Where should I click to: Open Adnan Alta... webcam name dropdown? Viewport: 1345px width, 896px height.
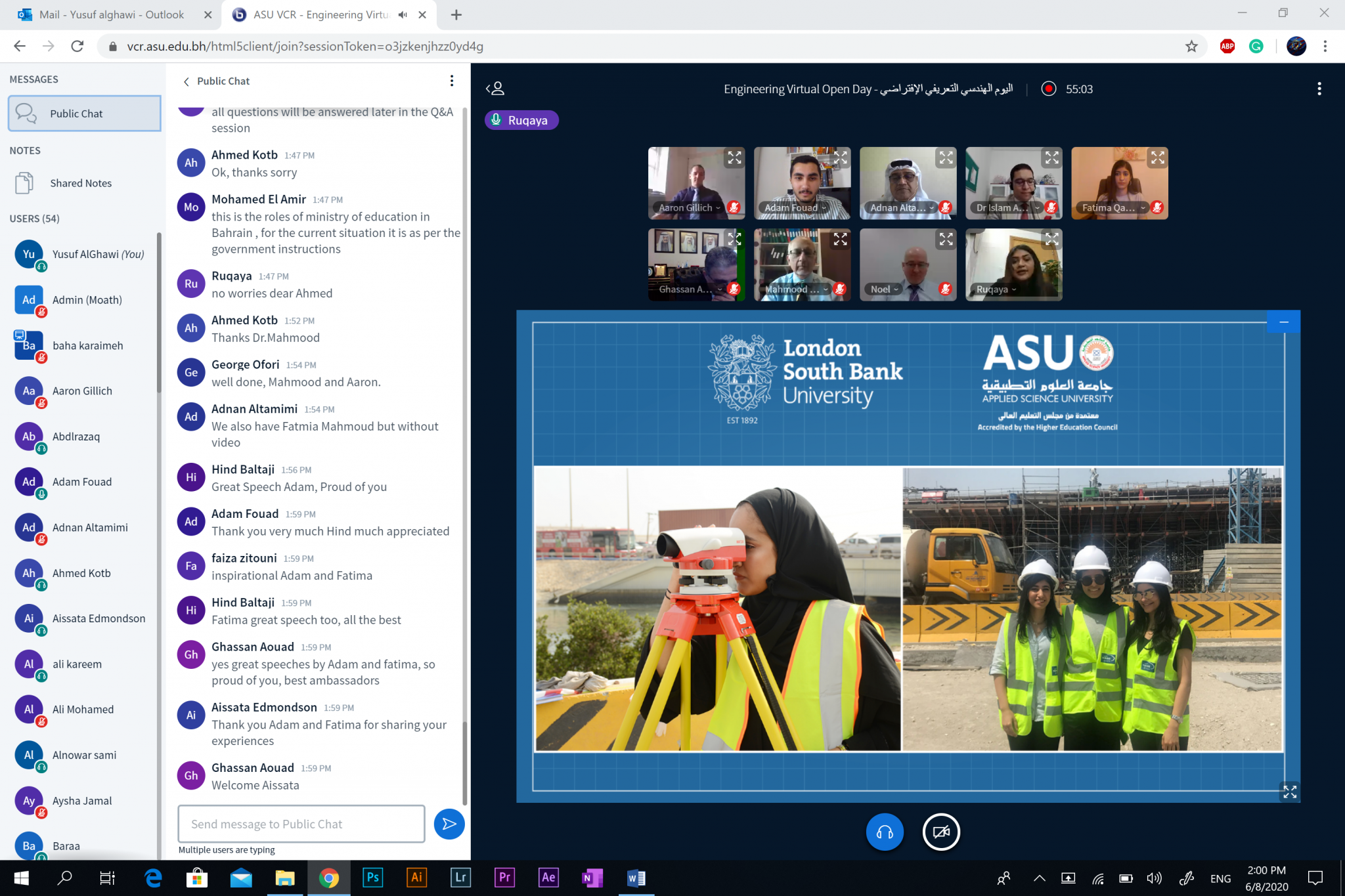point(902,207)
